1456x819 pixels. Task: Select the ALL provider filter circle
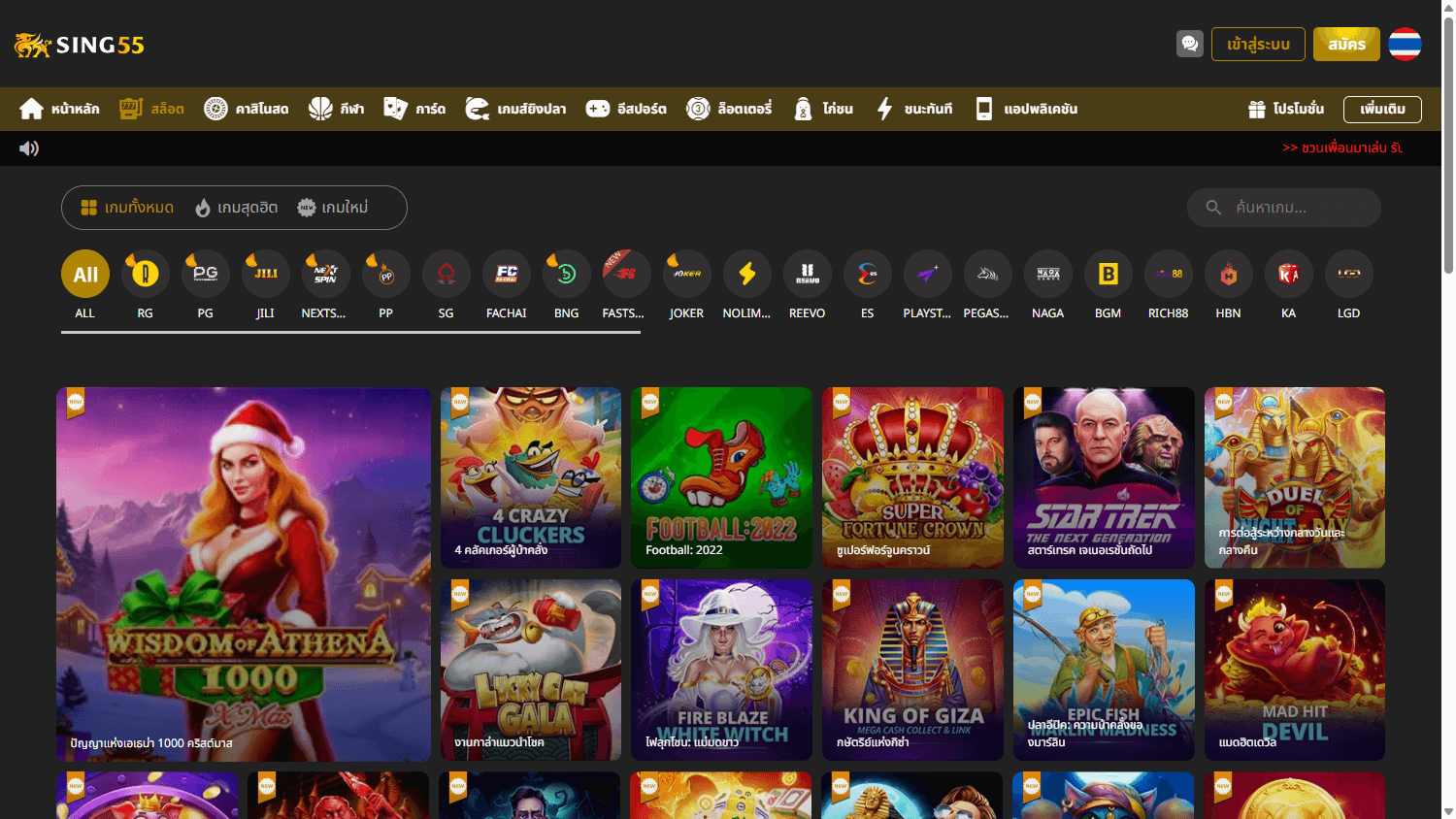pyautogui.click(x=84, y=274)
